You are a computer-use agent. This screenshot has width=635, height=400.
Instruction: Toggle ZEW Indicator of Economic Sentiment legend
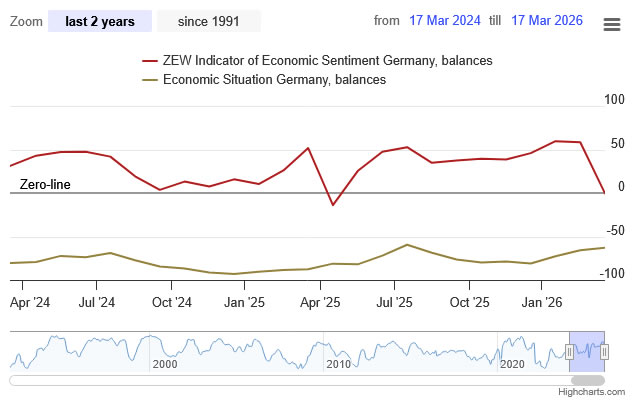[327, 61]
